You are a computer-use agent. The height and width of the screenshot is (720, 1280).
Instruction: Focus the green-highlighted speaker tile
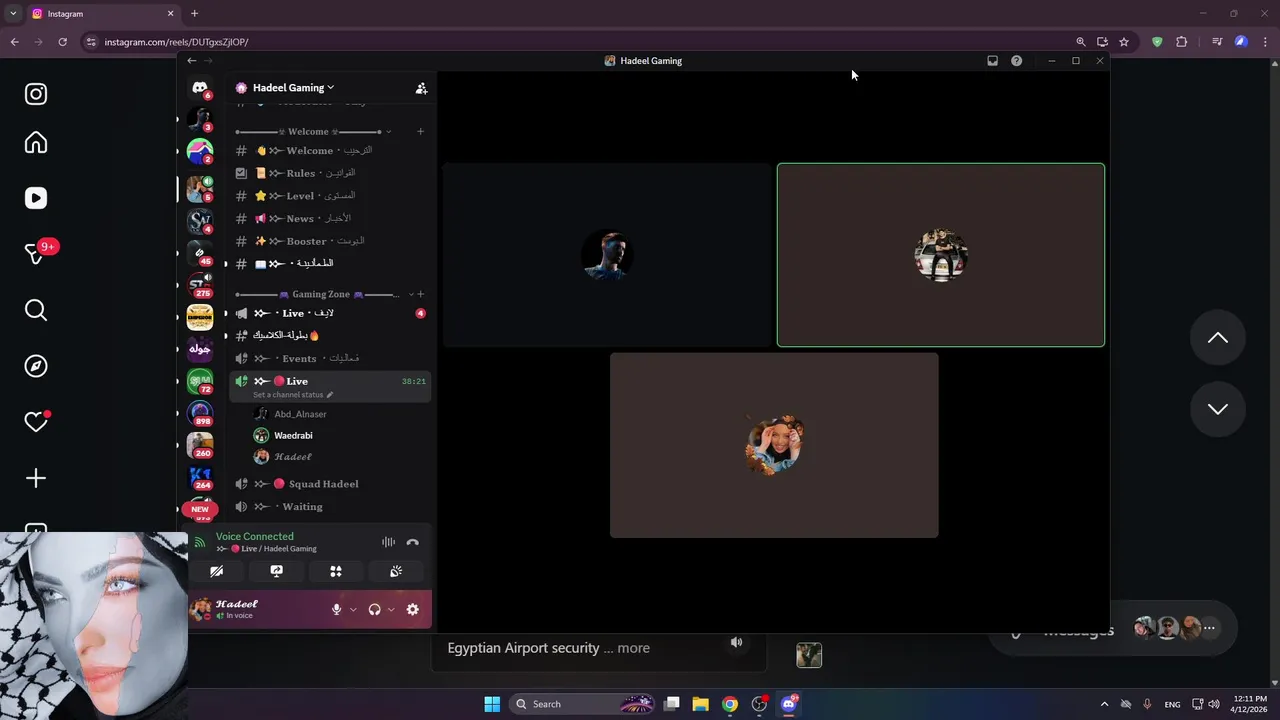tap(941, 255)
